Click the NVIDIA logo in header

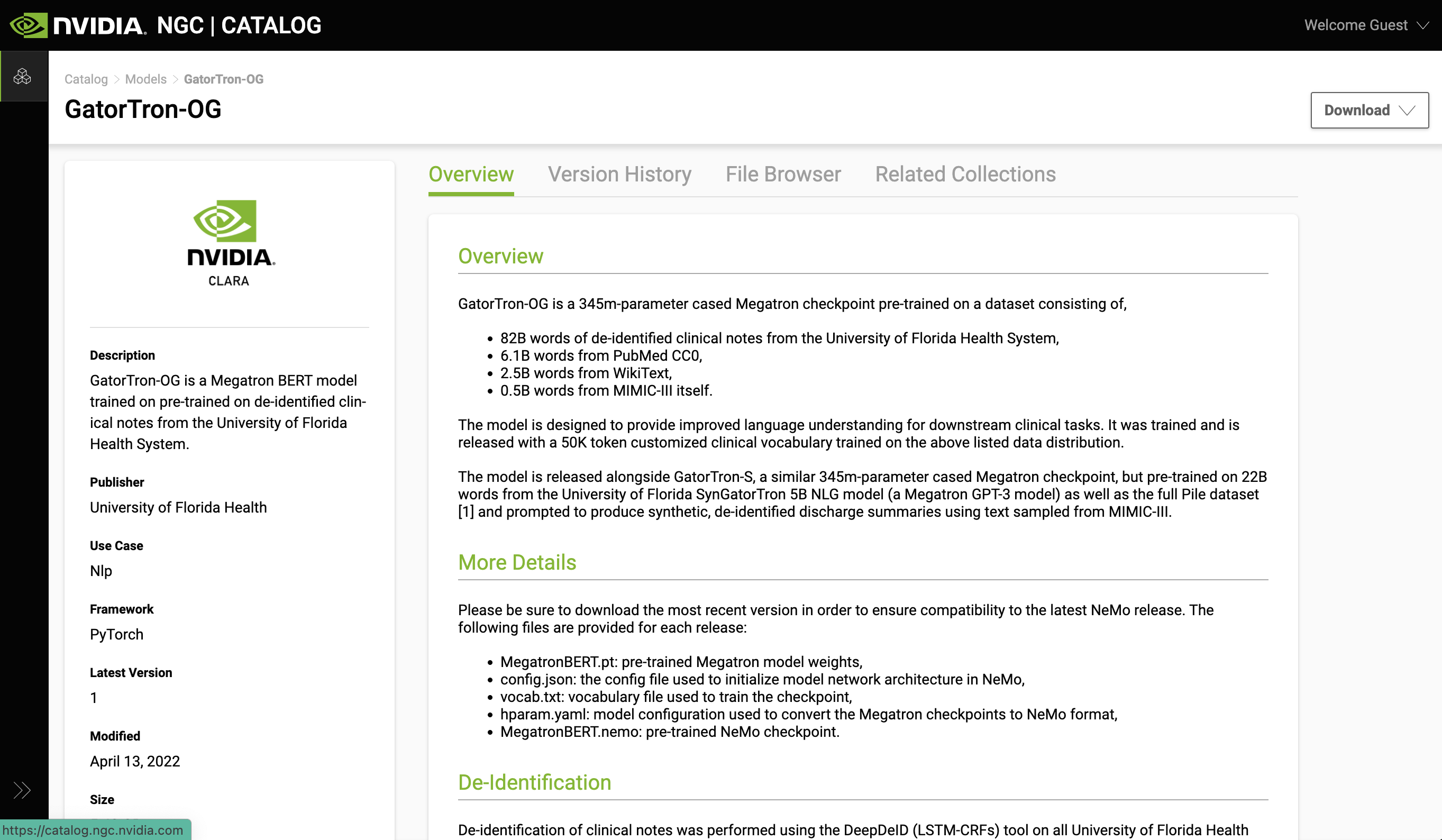click(78, 25)
